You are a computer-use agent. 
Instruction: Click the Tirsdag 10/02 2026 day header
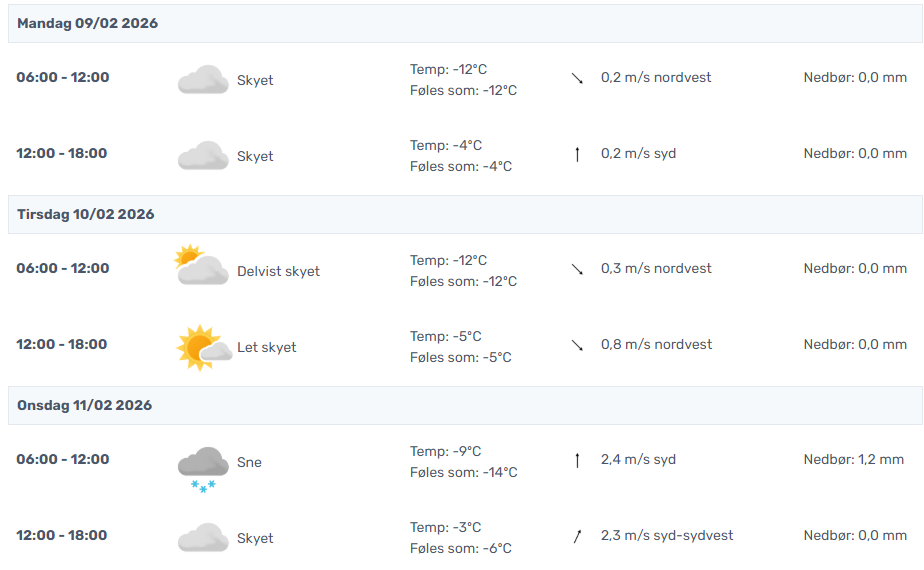[x=86, y=214]
